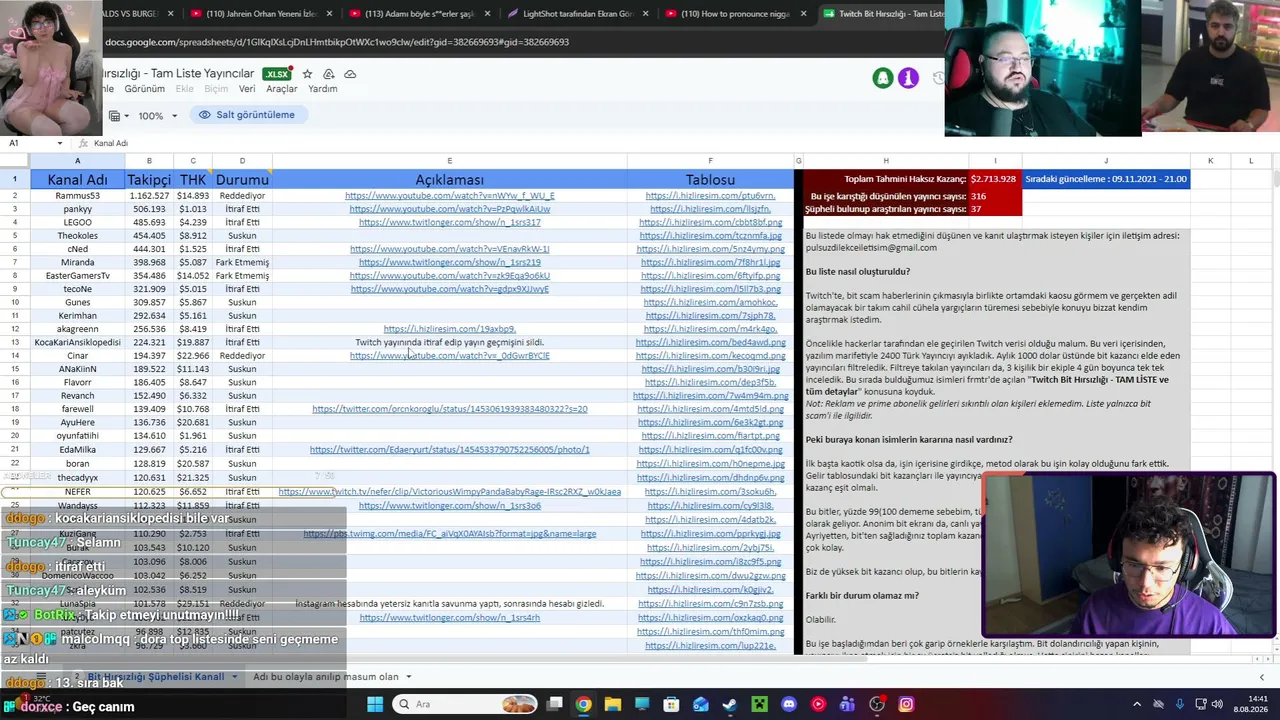
Task: Open the dropdown on 'Adı bu olayla anılıp masum olan' tab
Action: 408,677
